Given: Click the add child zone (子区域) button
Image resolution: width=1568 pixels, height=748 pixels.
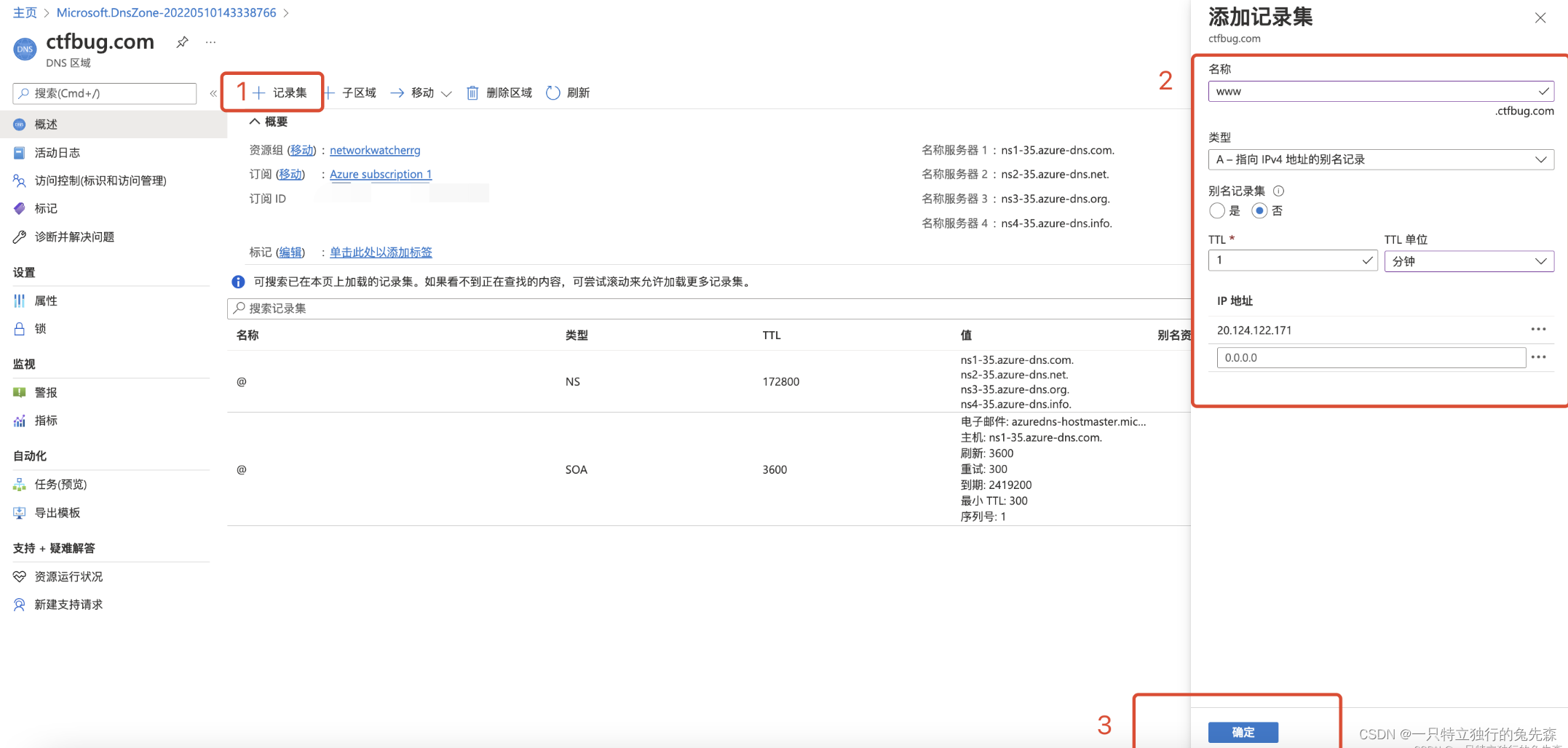Looking at the screenshot, I should click(350, 92).
